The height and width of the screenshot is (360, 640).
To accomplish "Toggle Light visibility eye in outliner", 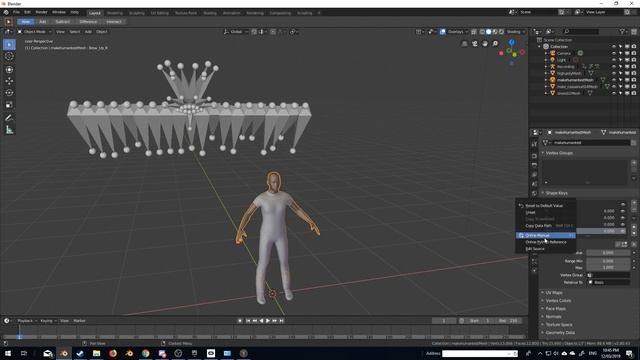I will pos(614,60).
